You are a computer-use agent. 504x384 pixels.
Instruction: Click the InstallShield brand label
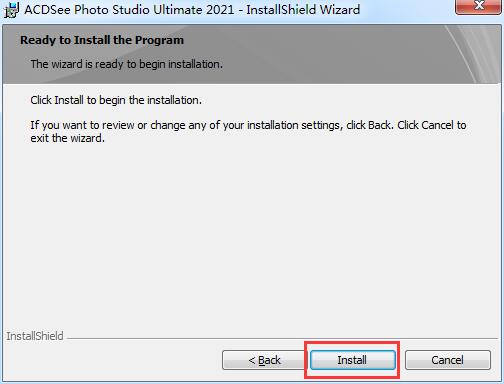(x=35, y=336)
